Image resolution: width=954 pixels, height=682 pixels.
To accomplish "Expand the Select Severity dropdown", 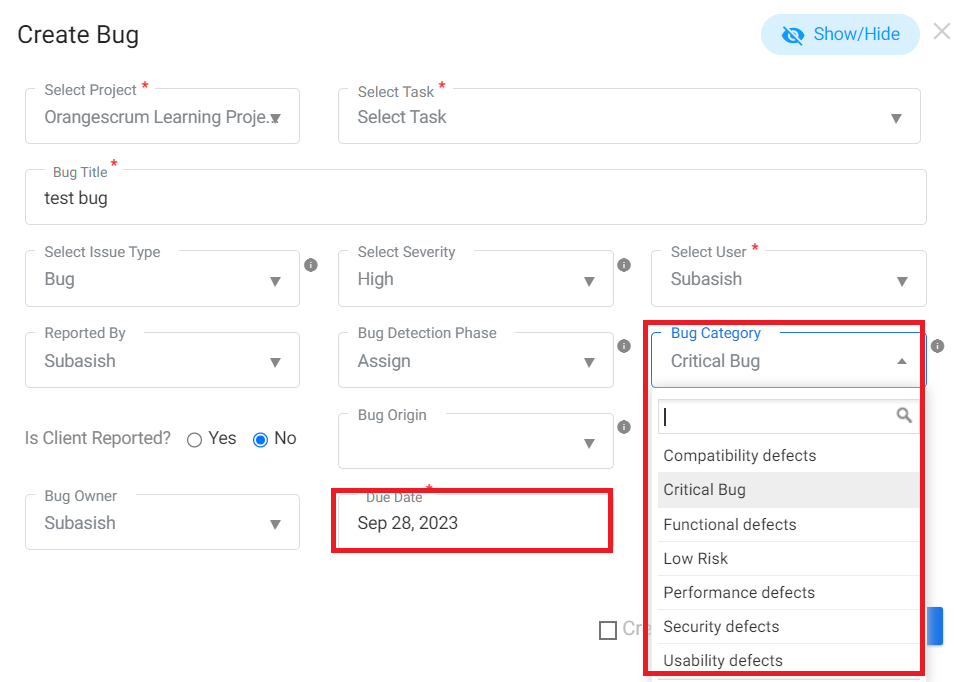I will coord(476,279).
